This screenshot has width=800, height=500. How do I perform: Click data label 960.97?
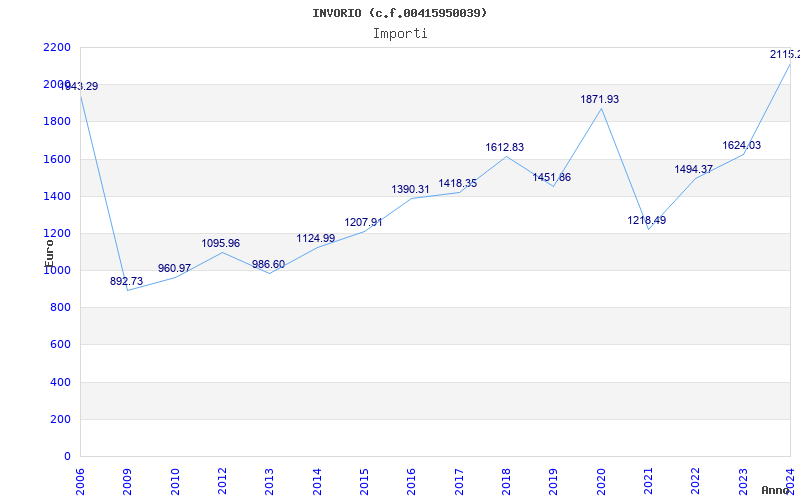[x=174, y=268]
